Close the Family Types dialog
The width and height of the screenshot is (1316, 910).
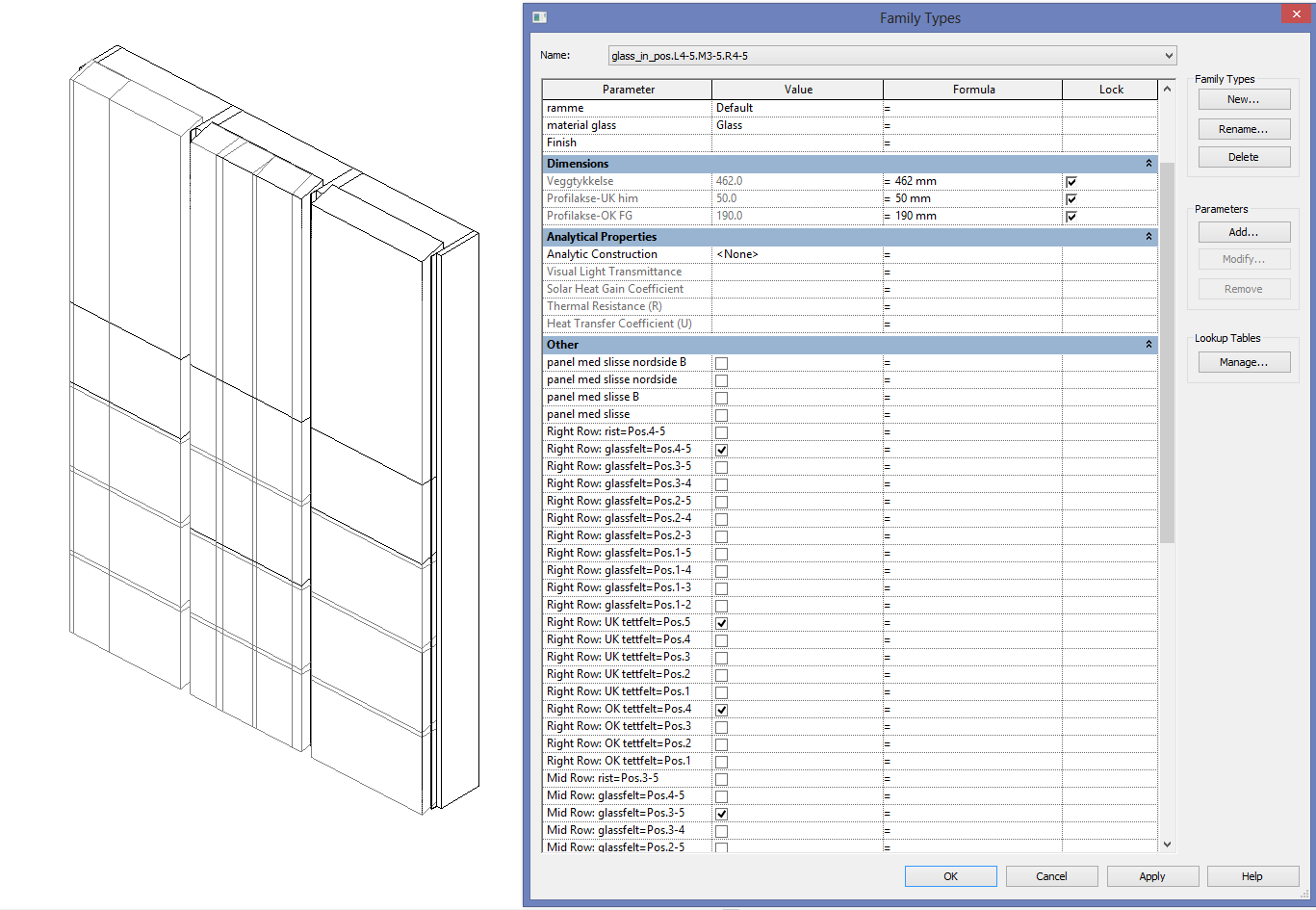1294,13
